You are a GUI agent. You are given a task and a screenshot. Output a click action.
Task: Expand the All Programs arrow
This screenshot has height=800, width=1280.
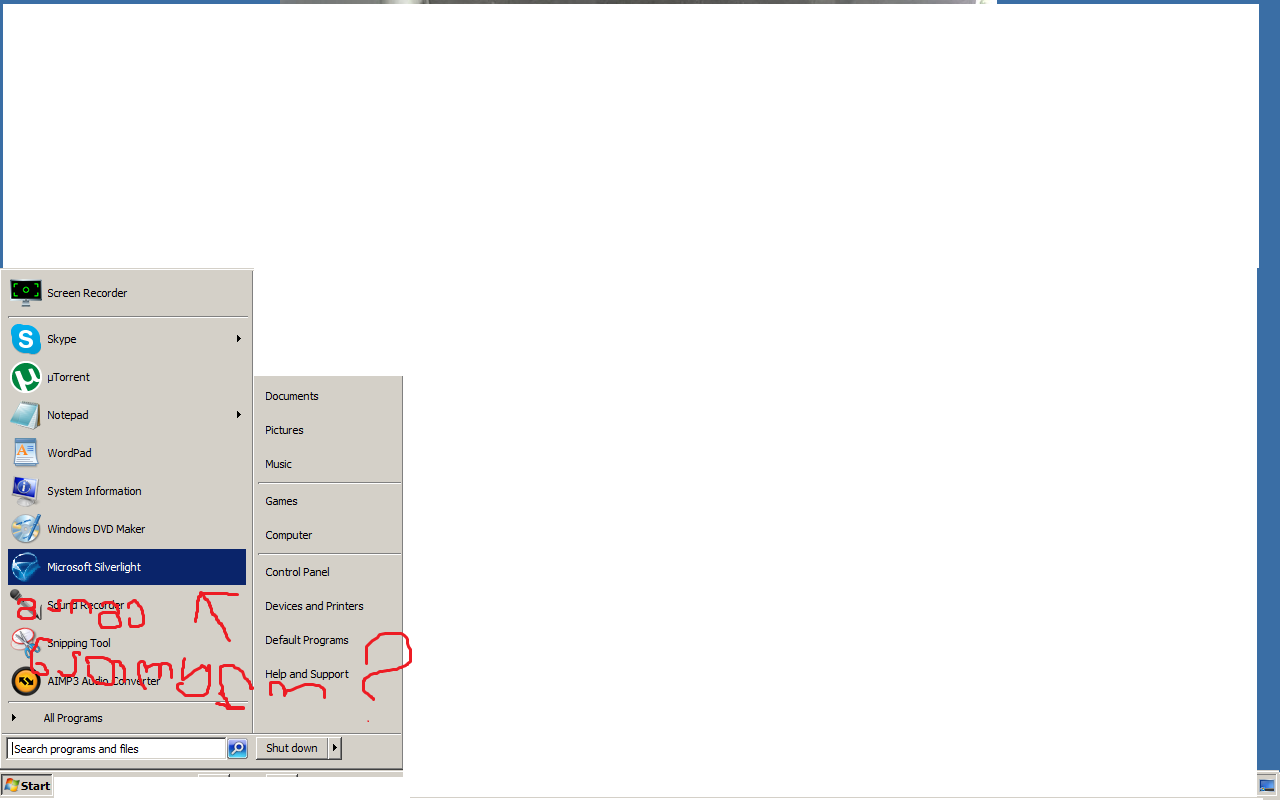(x=14, y=718)
